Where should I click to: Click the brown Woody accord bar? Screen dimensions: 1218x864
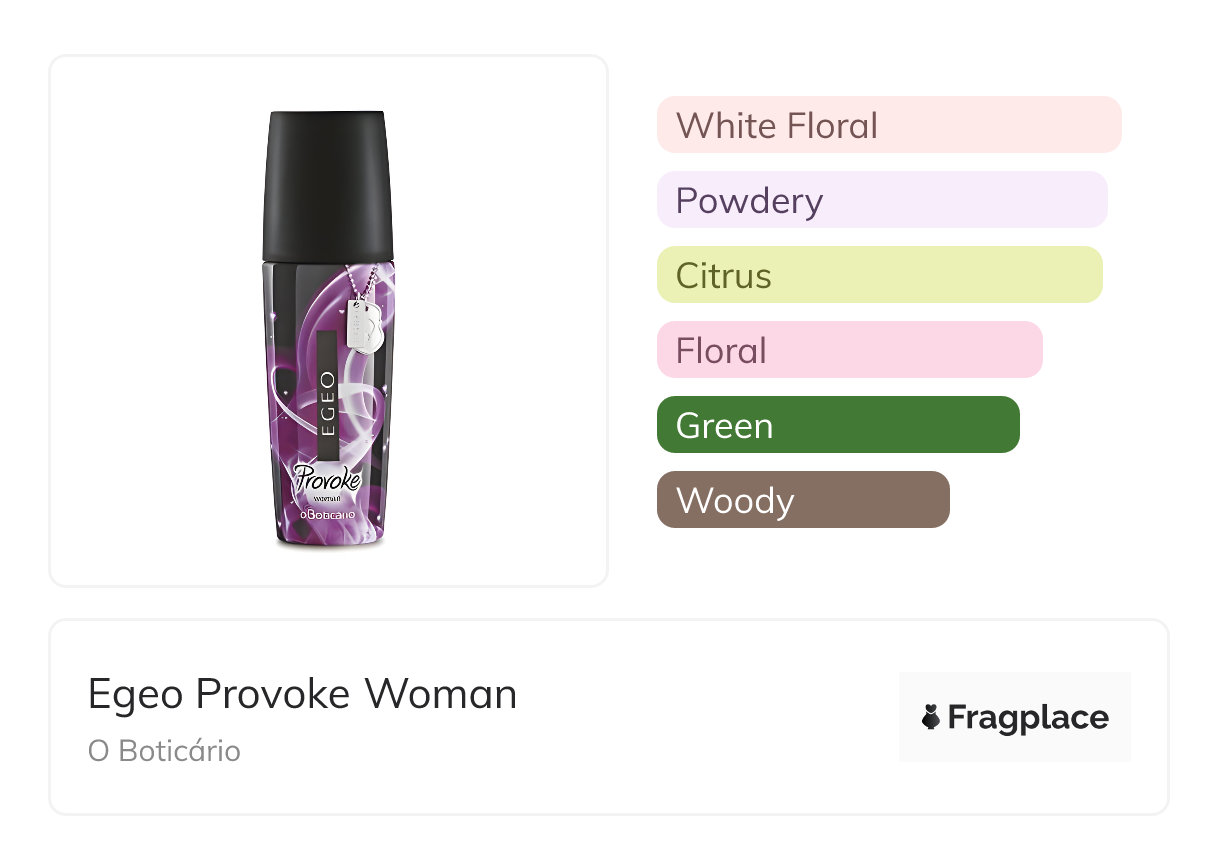[x=802, y=500]
